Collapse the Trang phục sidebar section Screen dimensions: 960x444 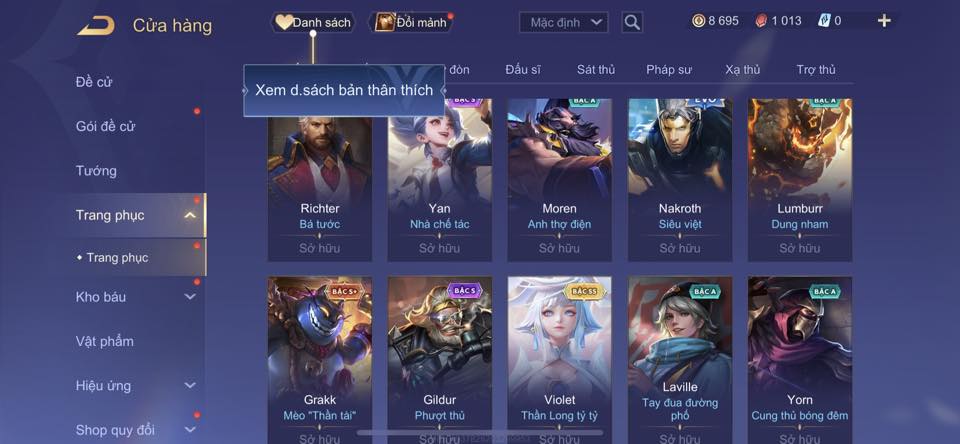tap(190, 215)
